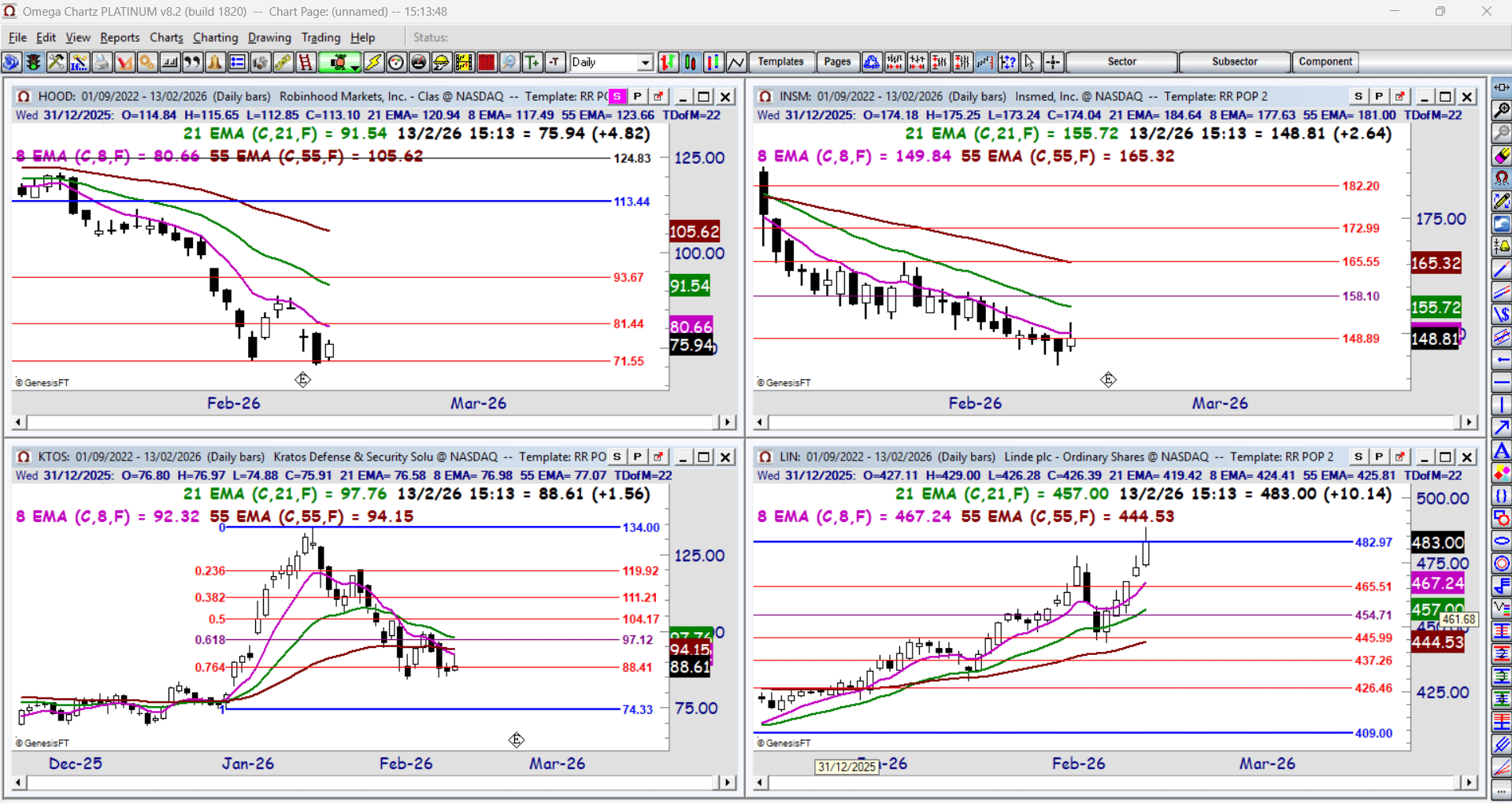The height and width of the screenshot is (803, 1512).
Task: Click the yellow lightning bolt icon
Action: coord(373,62)
